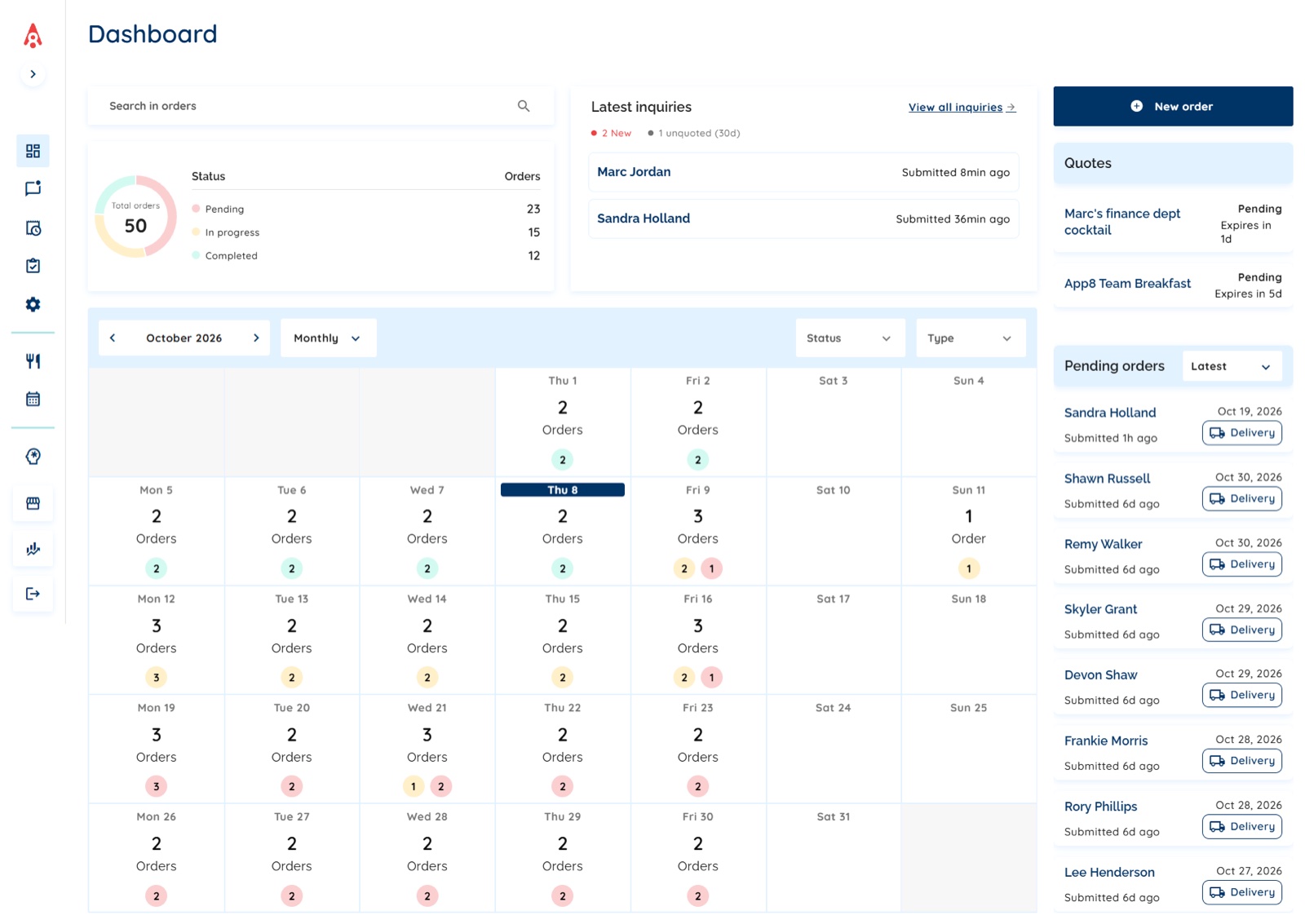Click Delivery button for Lee Henderson's order

tap(1241, 892)
